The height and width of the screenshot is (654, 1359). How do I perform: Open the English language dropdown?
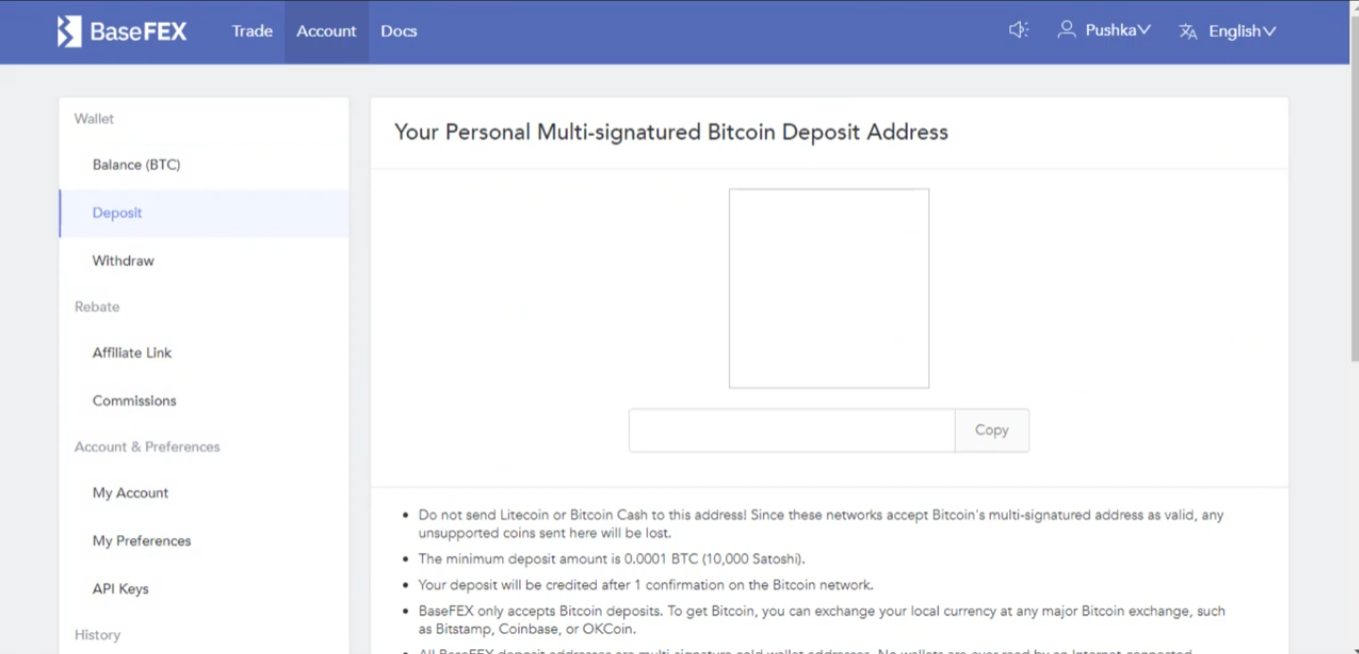tap(1242, 31)
